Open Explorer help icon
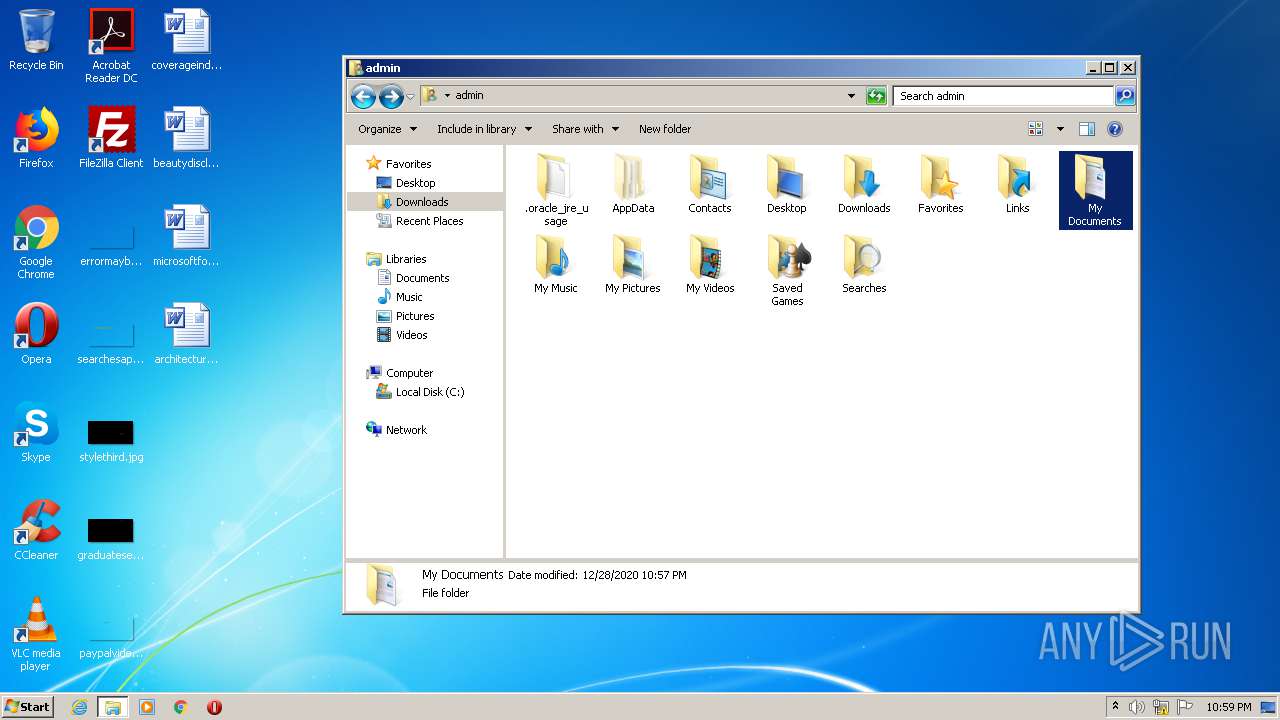The height and width of the screenshot is (720, 1280). (x=1115, y=129)
